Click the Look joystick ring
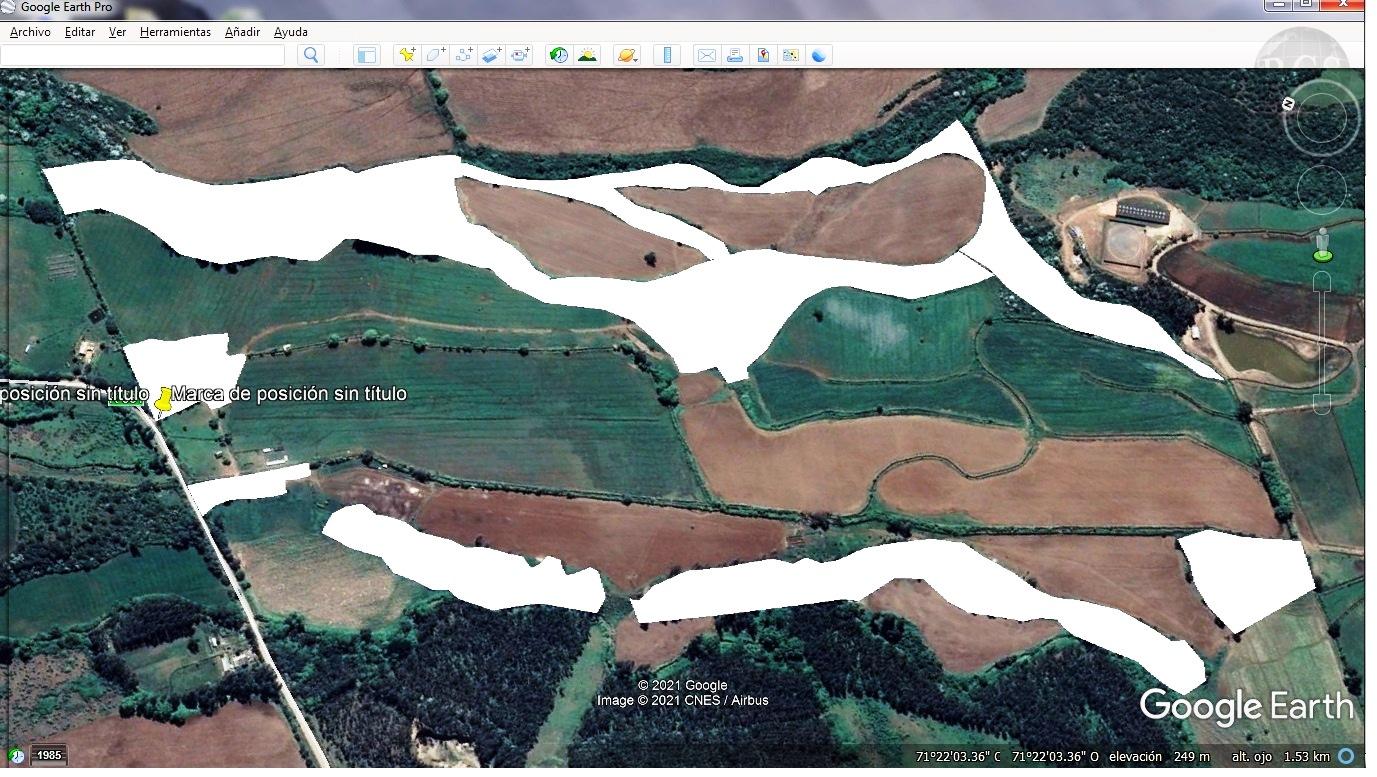1377x777 pixels. click(1322, 119)
